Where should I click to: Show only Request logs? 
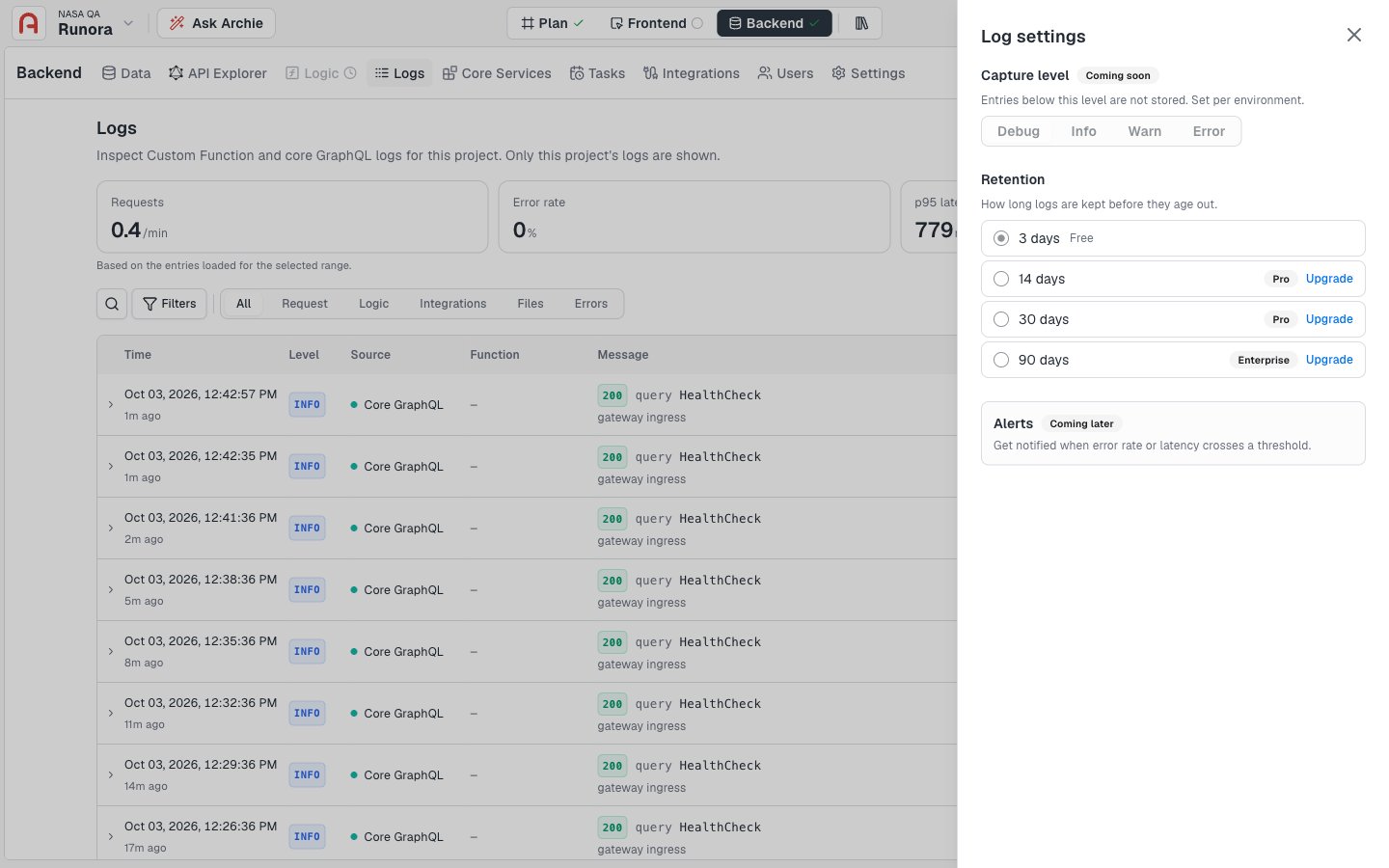[x=305, y=304]
